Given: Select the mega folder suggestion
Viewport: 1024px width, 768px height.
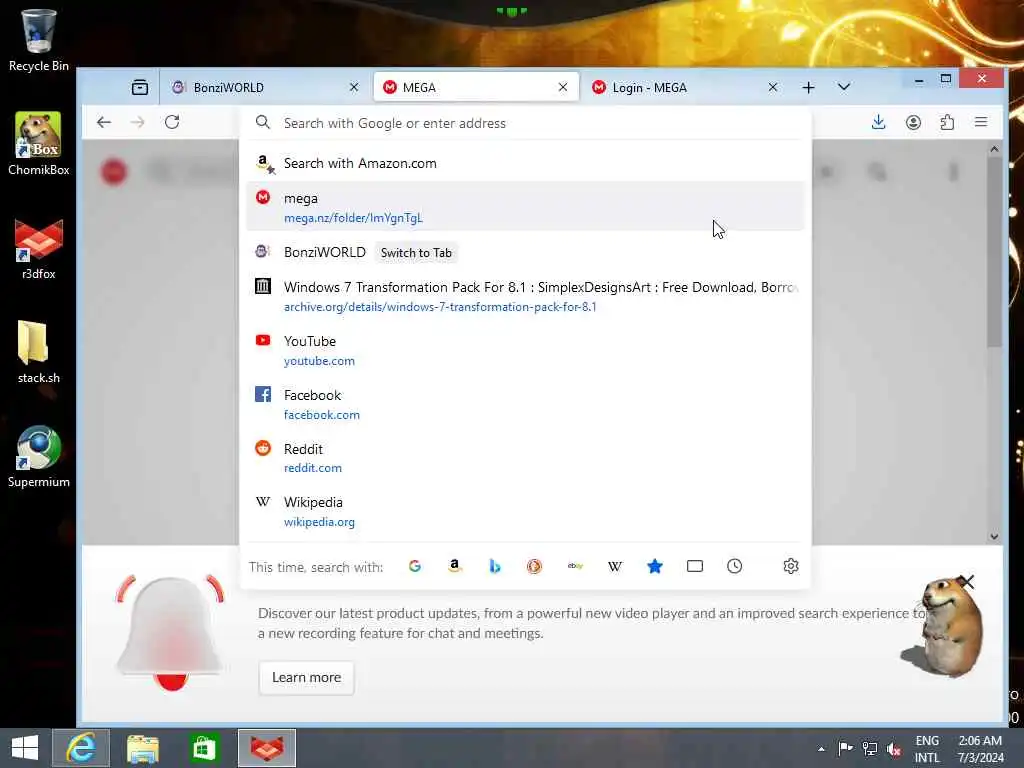Looking at the screenshot, I should pyautogui.click(x=526, y=206).
